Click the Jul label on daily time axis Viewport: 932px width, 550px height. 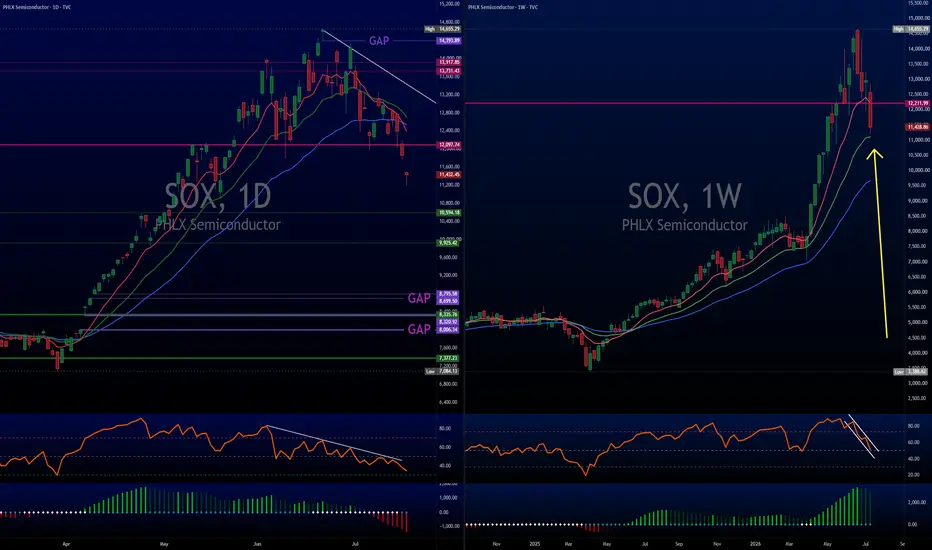[355, 543]
